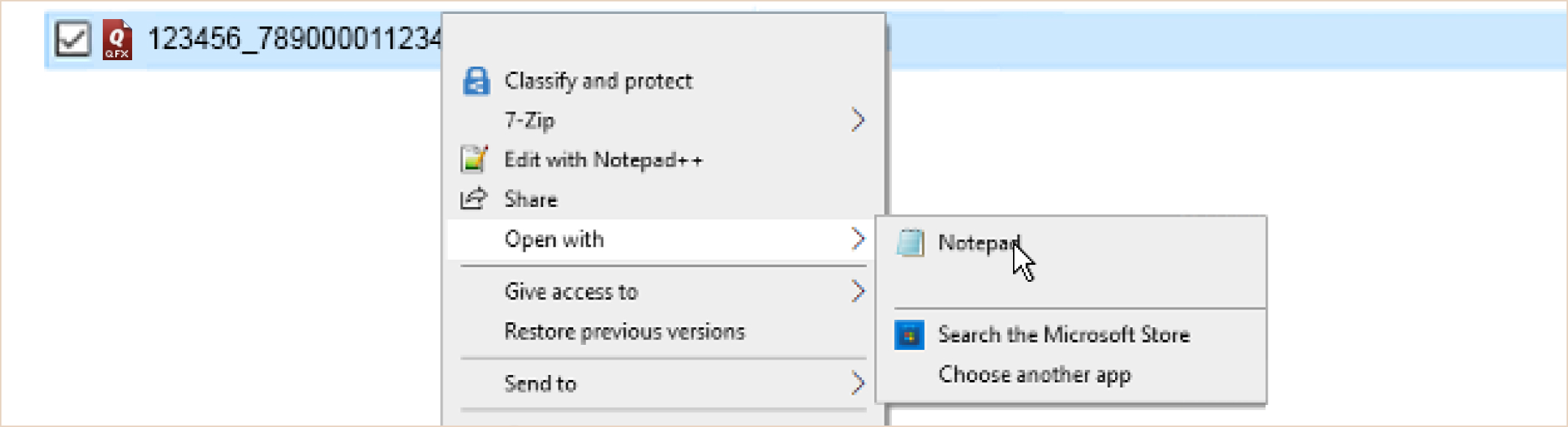Click the Share arrow icon

(473, 199)
